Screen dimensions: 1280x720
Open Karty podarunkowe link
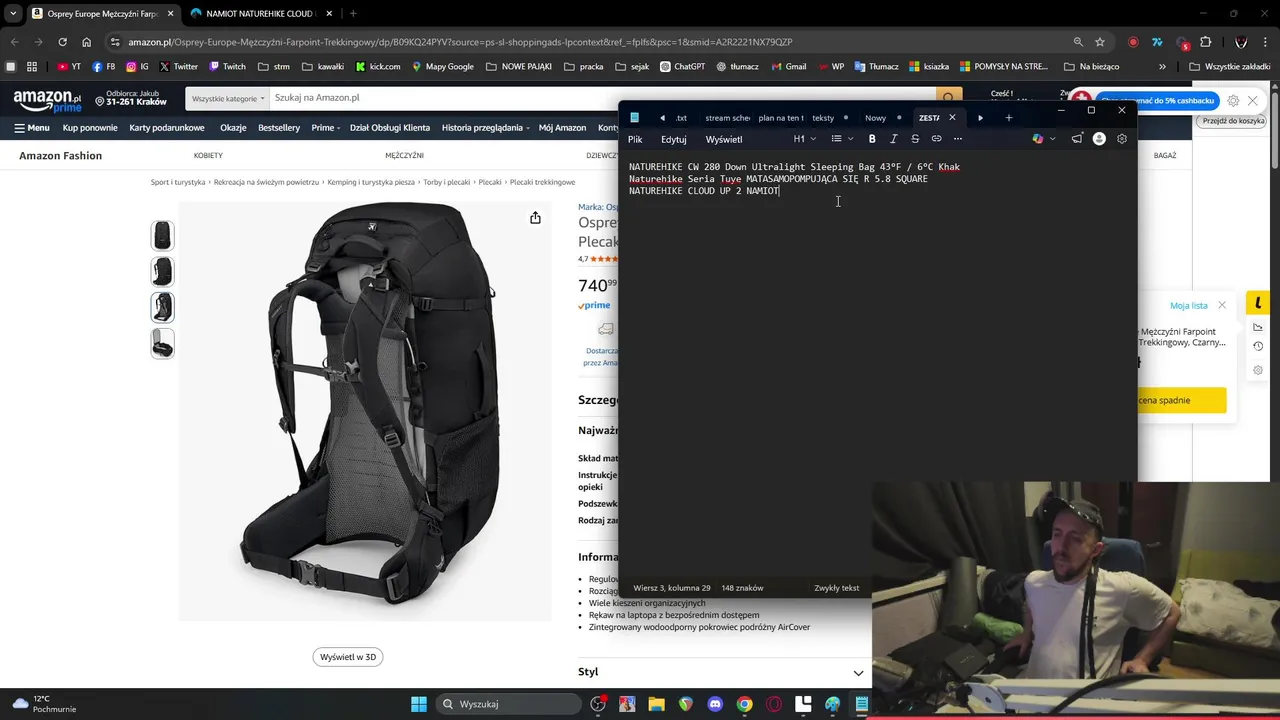pos(167,128)
